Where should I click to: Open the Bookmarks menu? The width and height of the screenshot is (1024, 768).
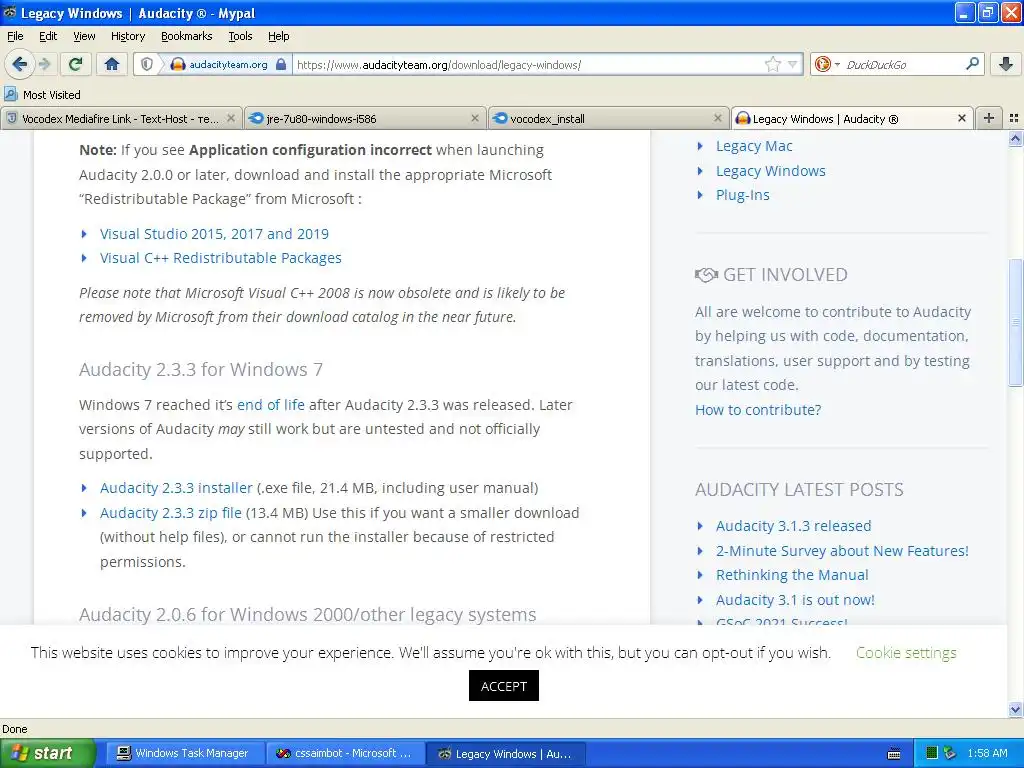186,36
